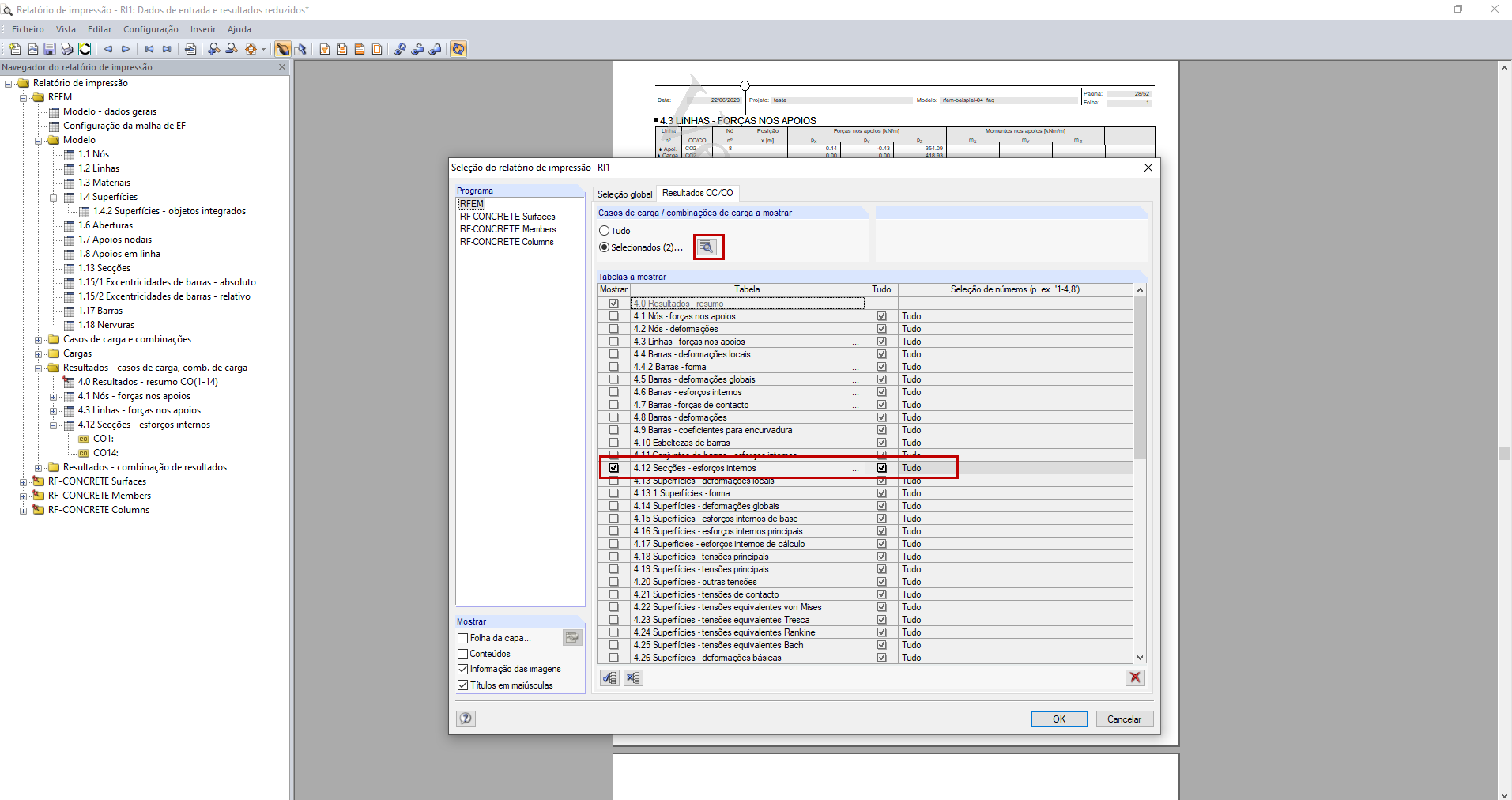Click the blank page toolbar icon
1512x800 pixels.
click(x=377, y=49)
